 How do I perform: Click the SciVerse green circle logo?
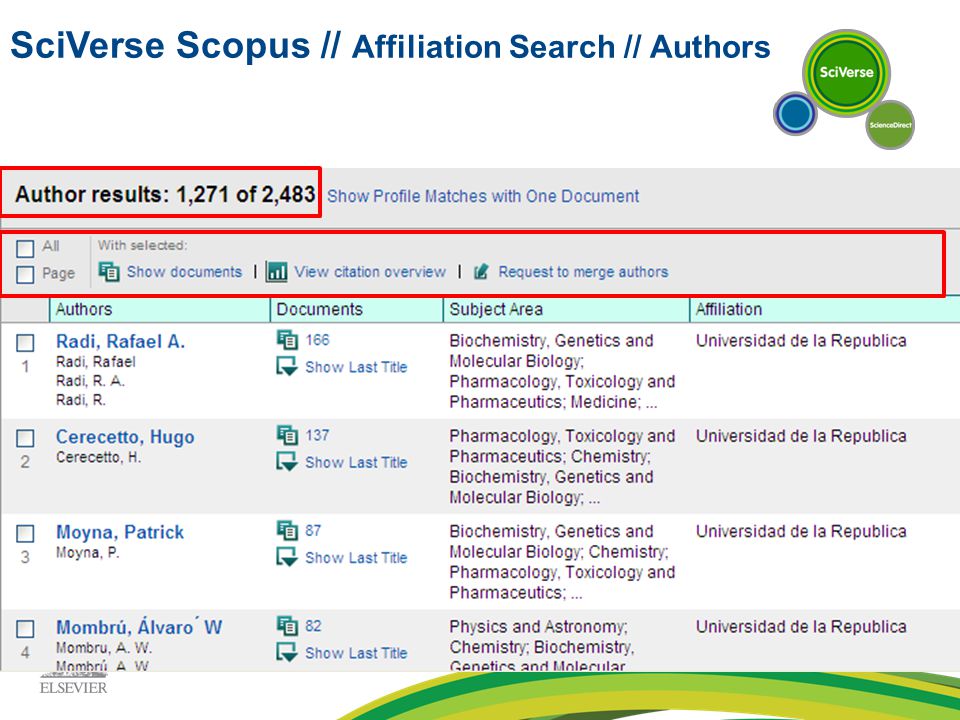[846, 72]
